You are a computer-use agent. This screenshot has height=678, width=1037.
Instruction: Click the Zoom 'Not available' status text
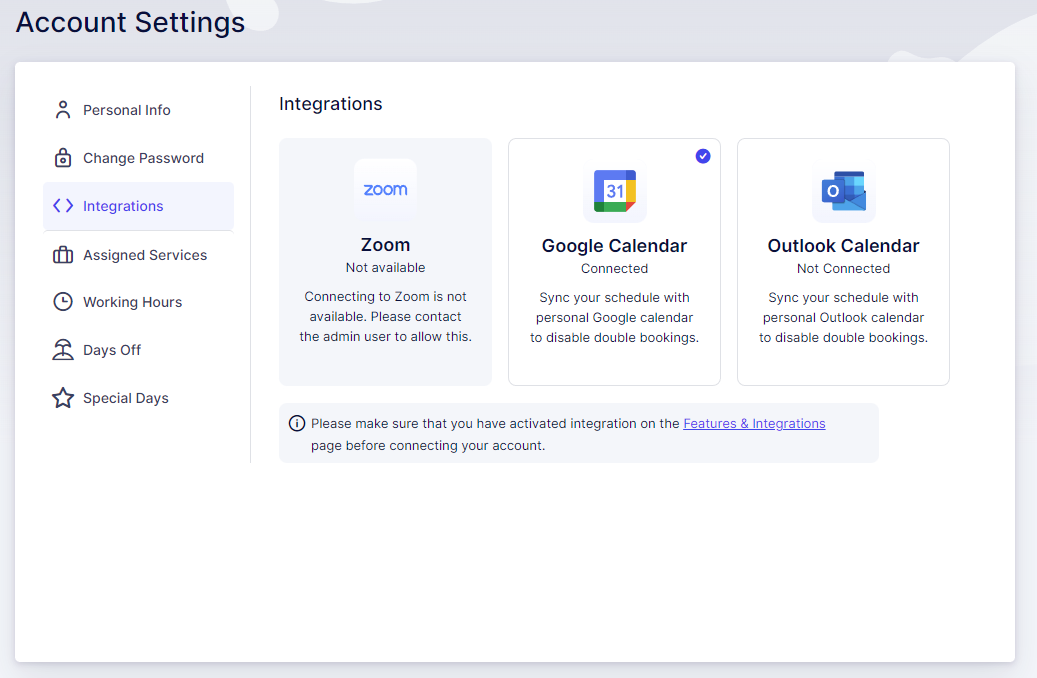pos(386,267)
